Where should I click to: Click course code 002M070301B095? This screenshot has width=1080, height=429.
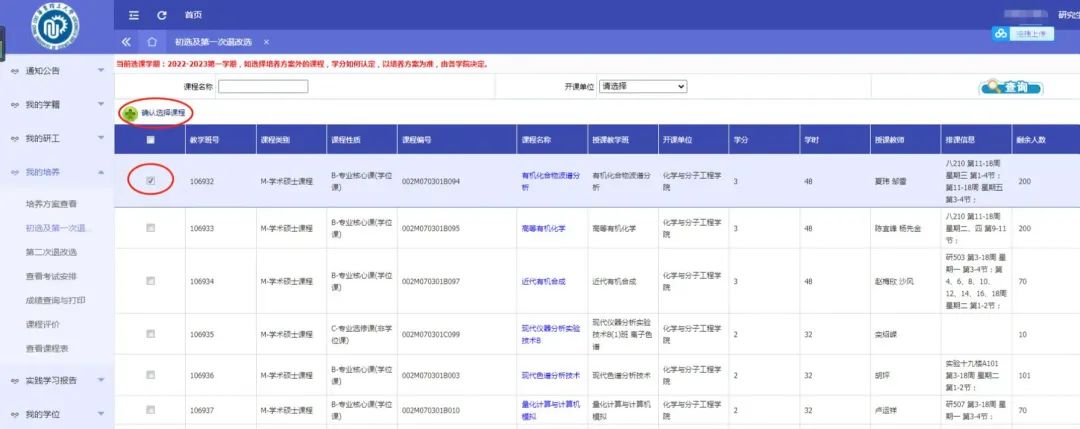(x=430, y=228)
